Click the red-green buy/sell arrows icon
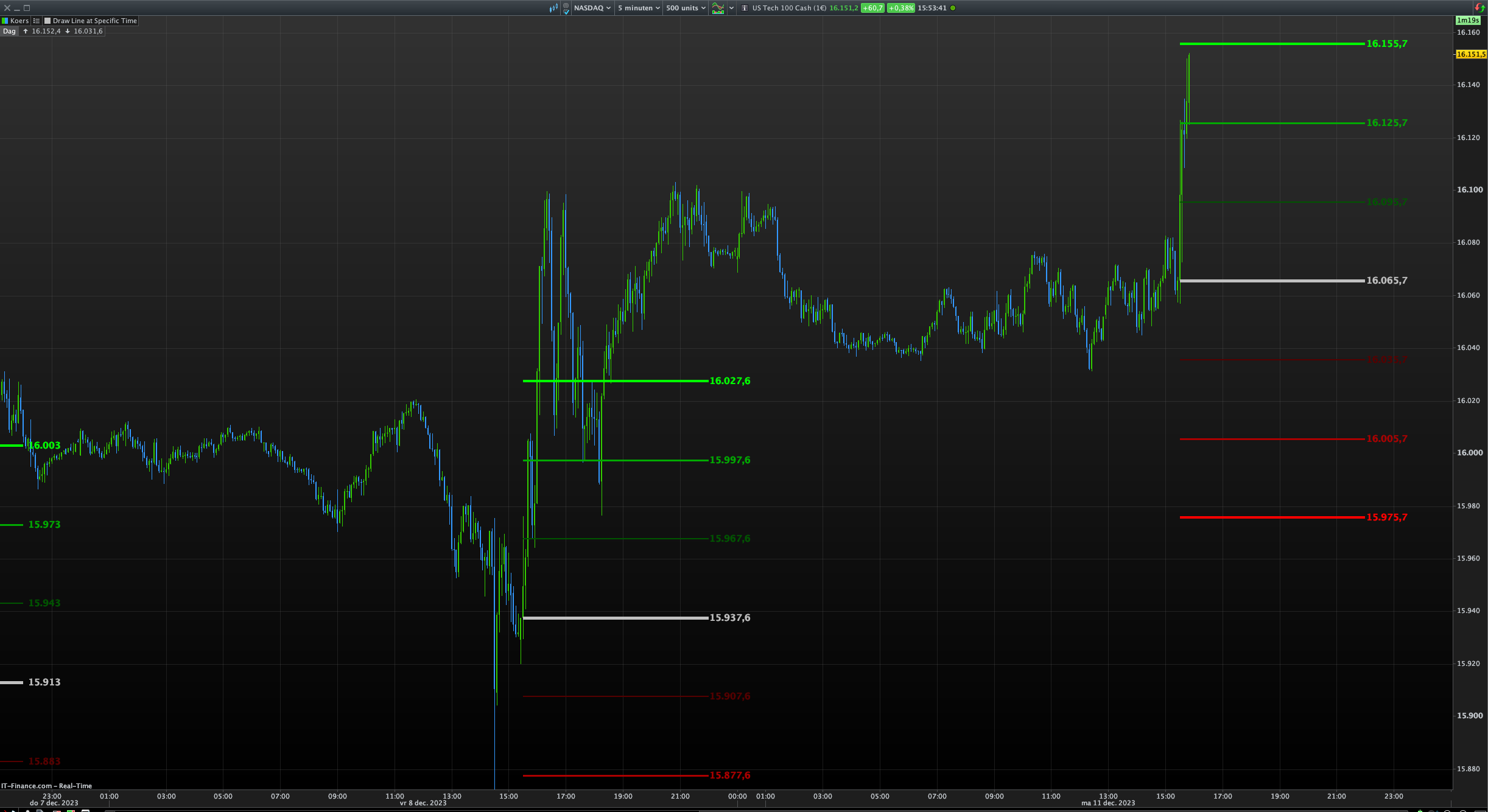 click(1479, 8)
